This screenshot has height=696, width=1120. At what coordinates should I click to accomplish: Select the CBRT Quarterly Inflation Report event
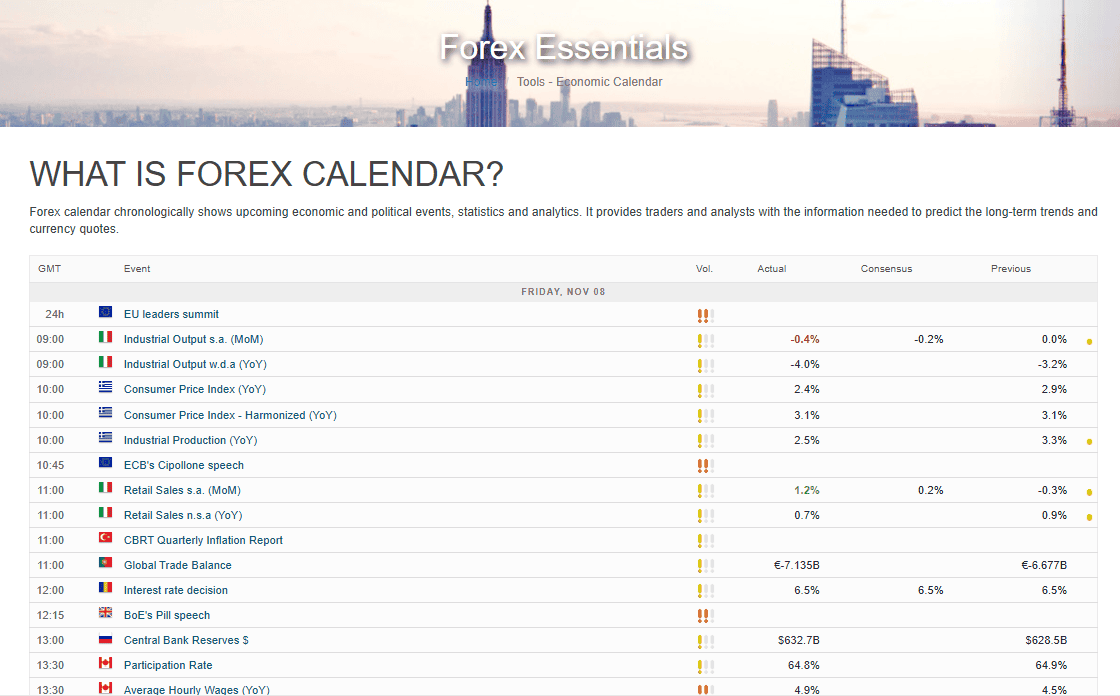203,540
